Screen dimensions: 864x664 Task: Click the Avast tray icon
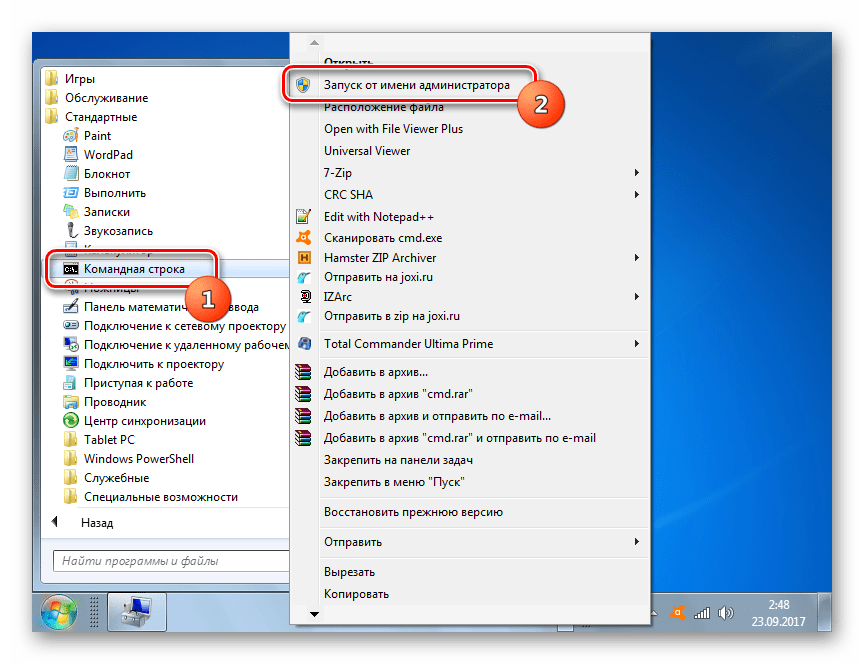(678, 613)
